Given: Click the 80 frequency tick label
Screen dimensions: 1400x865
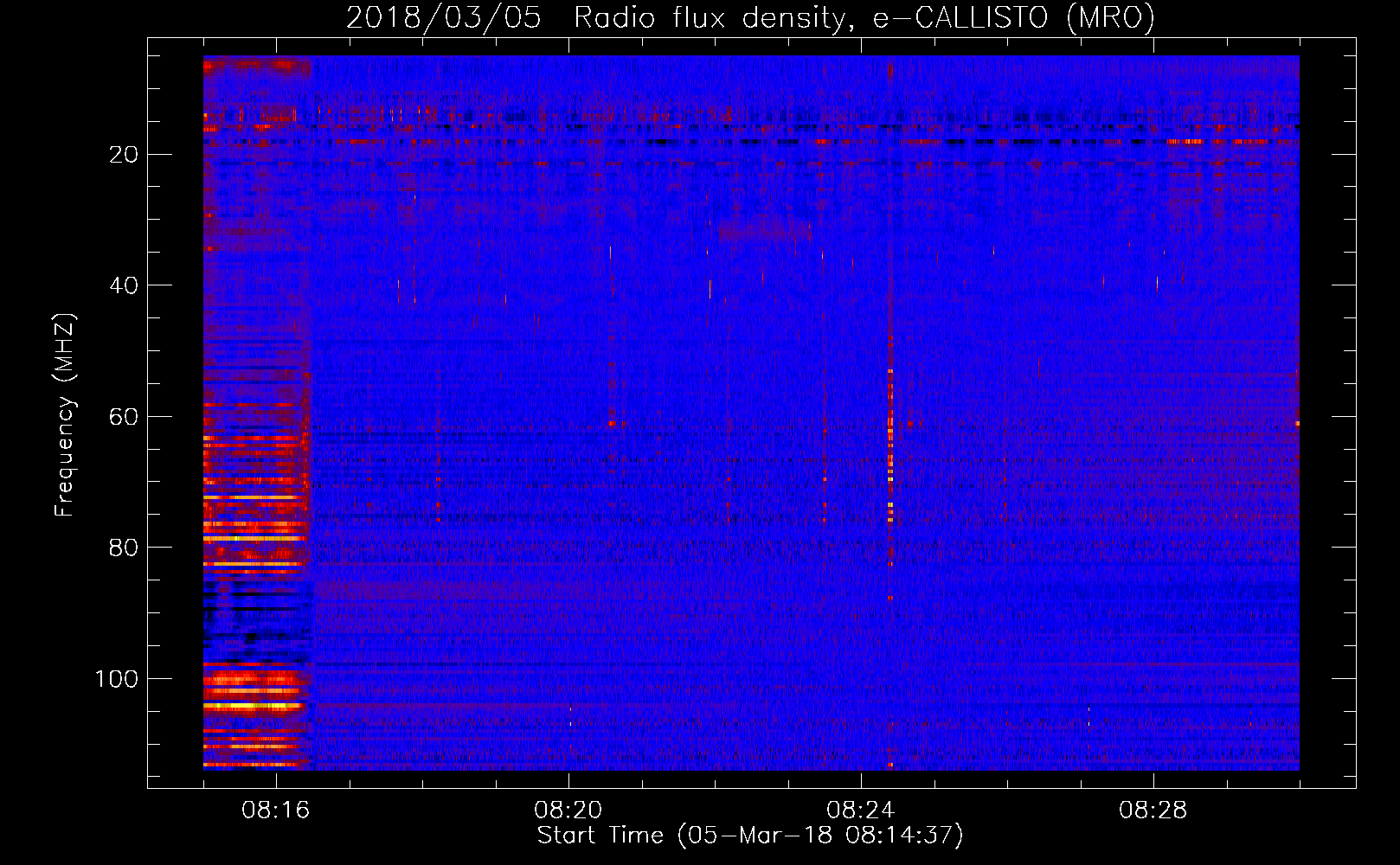Looking at the screenshot, I should tap(125, 548).
